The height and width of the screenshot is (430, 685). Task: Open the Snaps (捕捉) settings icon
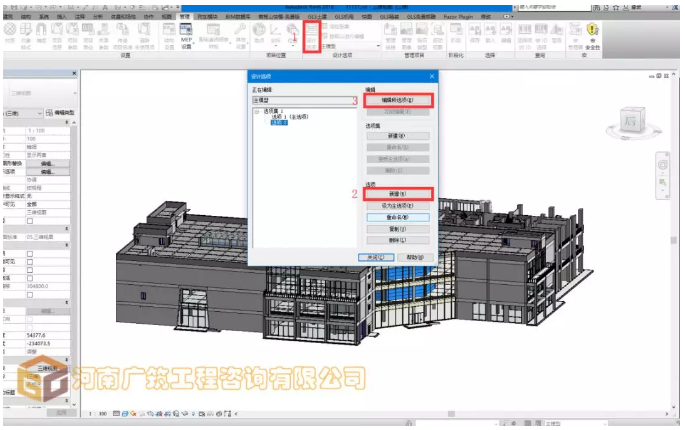pos(42,35)
